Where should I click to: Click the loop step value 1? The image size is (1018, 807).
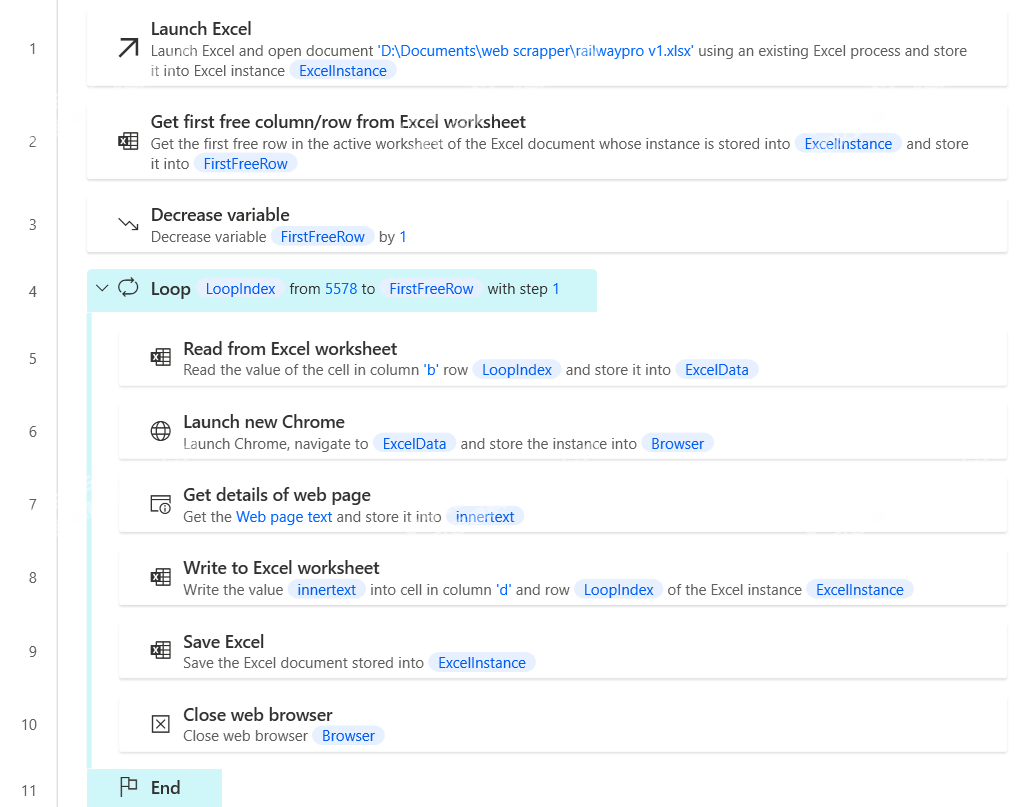click(556, 289)
